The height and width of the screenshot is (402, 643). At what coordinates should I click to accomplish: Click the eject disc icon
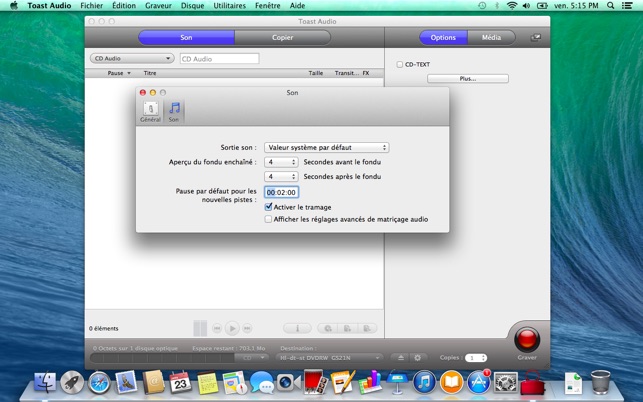tap(401, 358)
